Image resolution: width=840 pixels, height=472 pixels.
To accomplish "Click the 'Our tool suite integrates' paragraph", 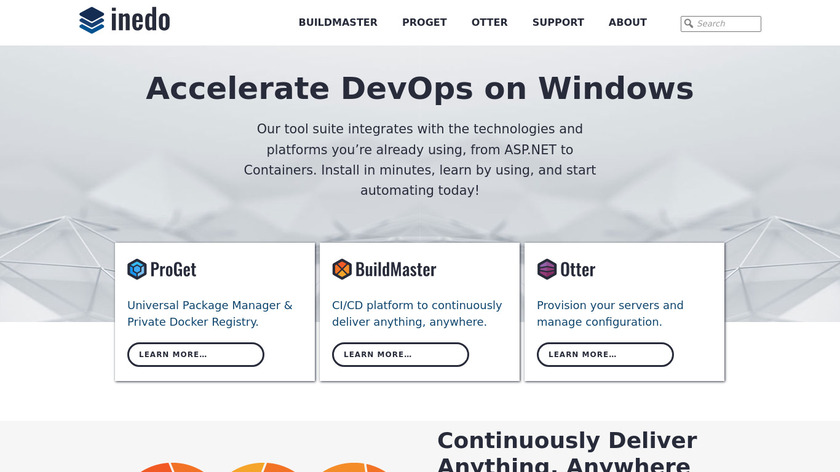I will tap(419, 160).
